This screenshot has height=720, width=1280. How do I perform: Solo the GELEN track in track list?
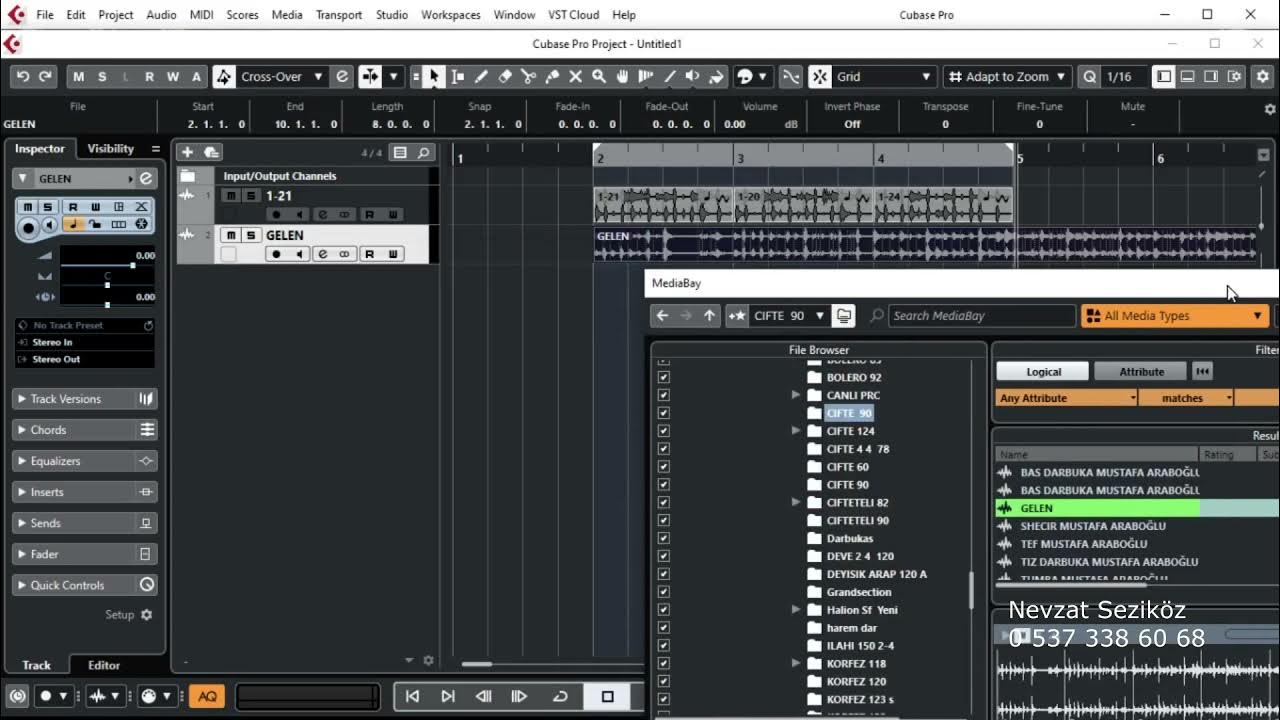coord(251,235)
